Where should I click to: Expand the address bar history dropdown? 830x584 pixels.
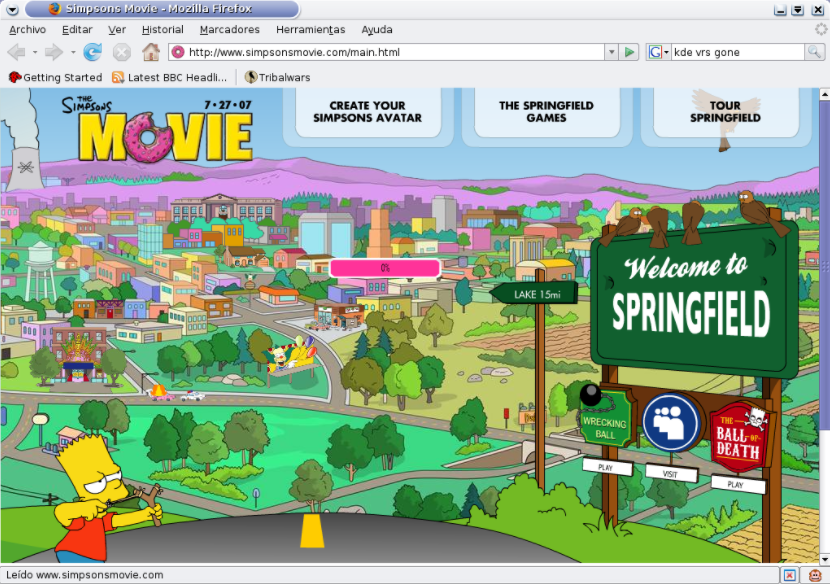click(x=611, y=52)
